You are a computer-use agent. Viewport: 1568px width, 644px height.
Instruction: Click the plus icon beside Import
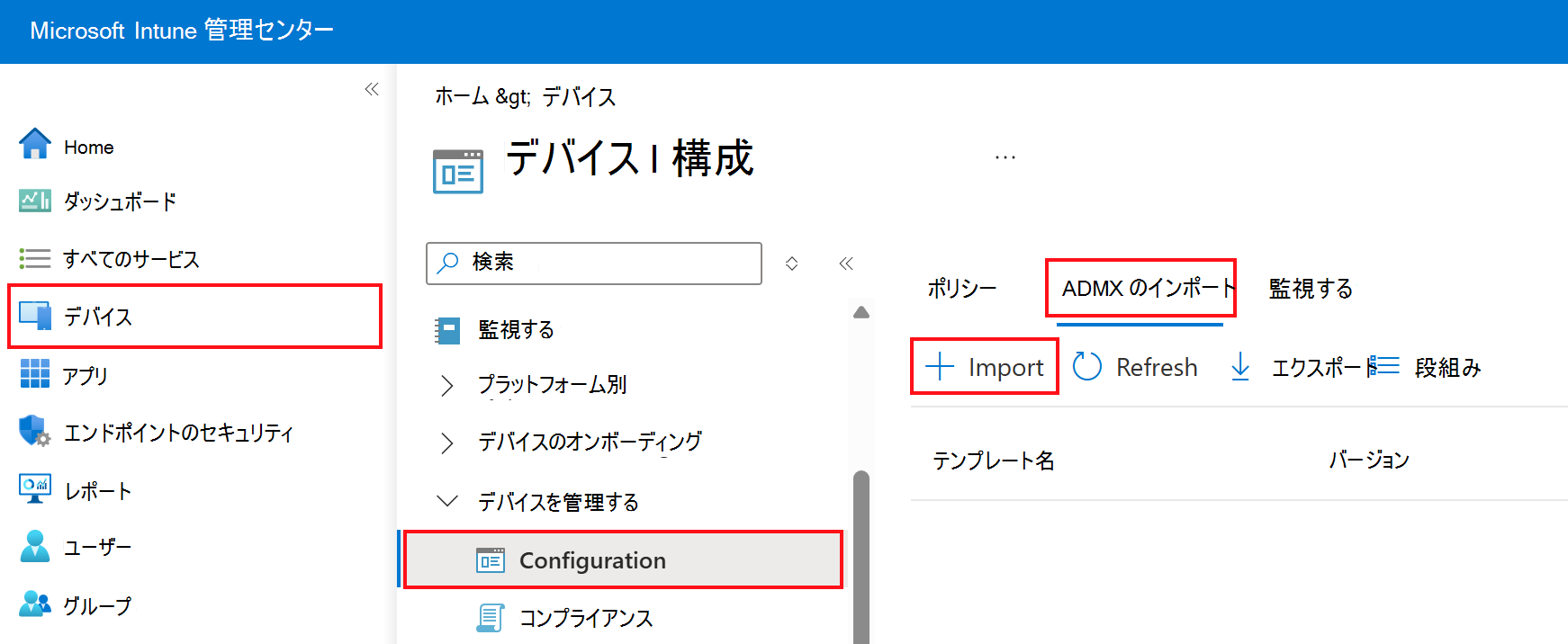[x=940, y=366]
